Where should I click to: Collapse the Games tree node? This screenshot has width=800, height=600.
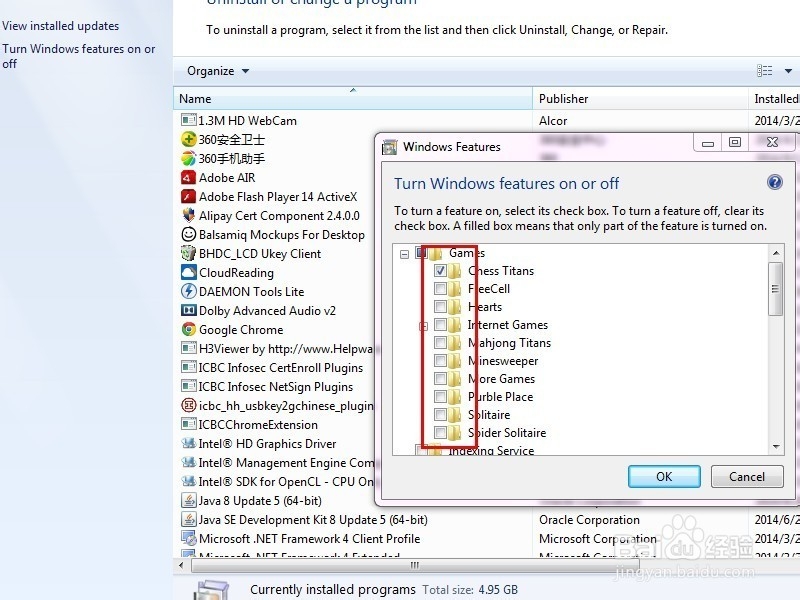pyautogui.click(x=405, y=254)
